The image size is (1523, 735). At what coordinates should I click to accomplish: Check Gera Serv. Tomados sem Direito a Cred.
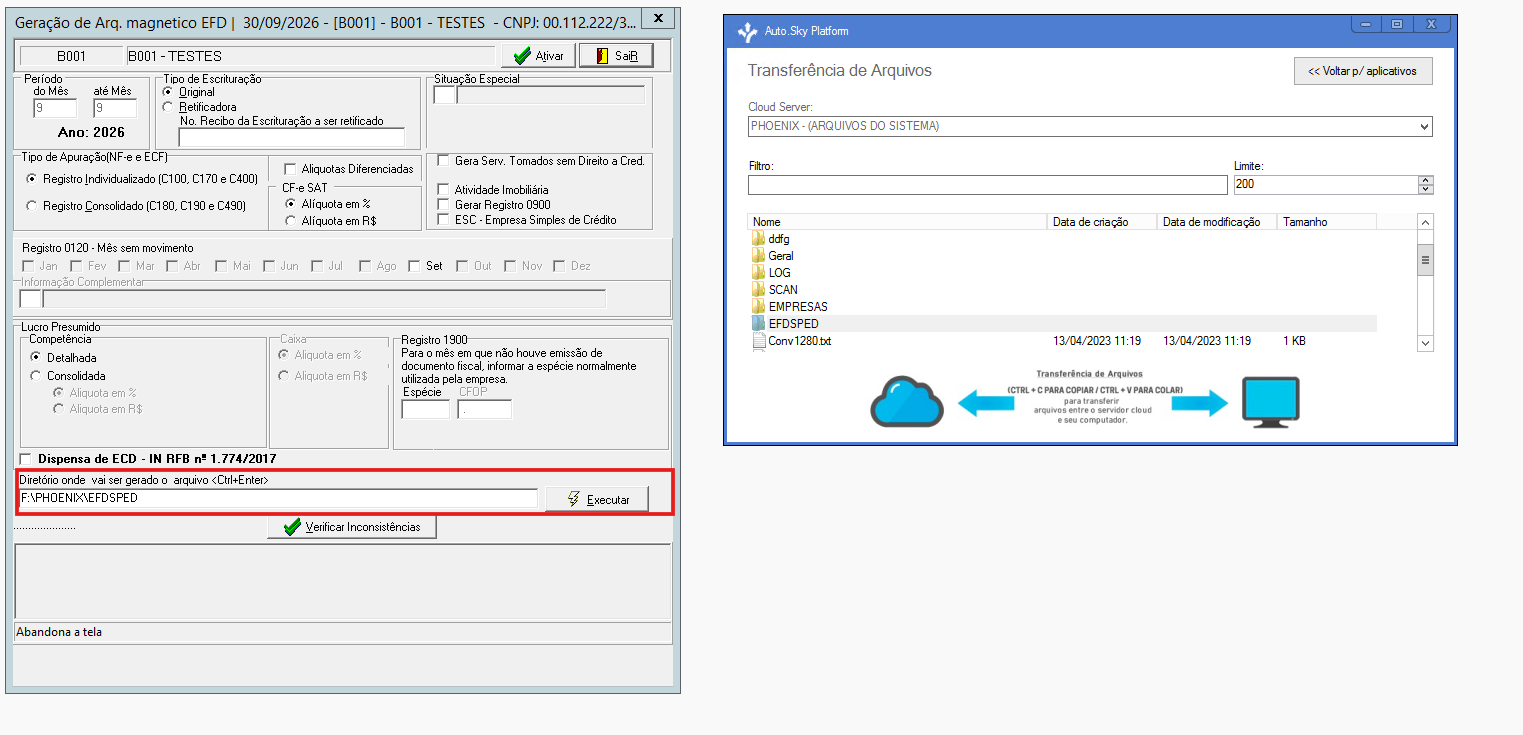[444, 160]
